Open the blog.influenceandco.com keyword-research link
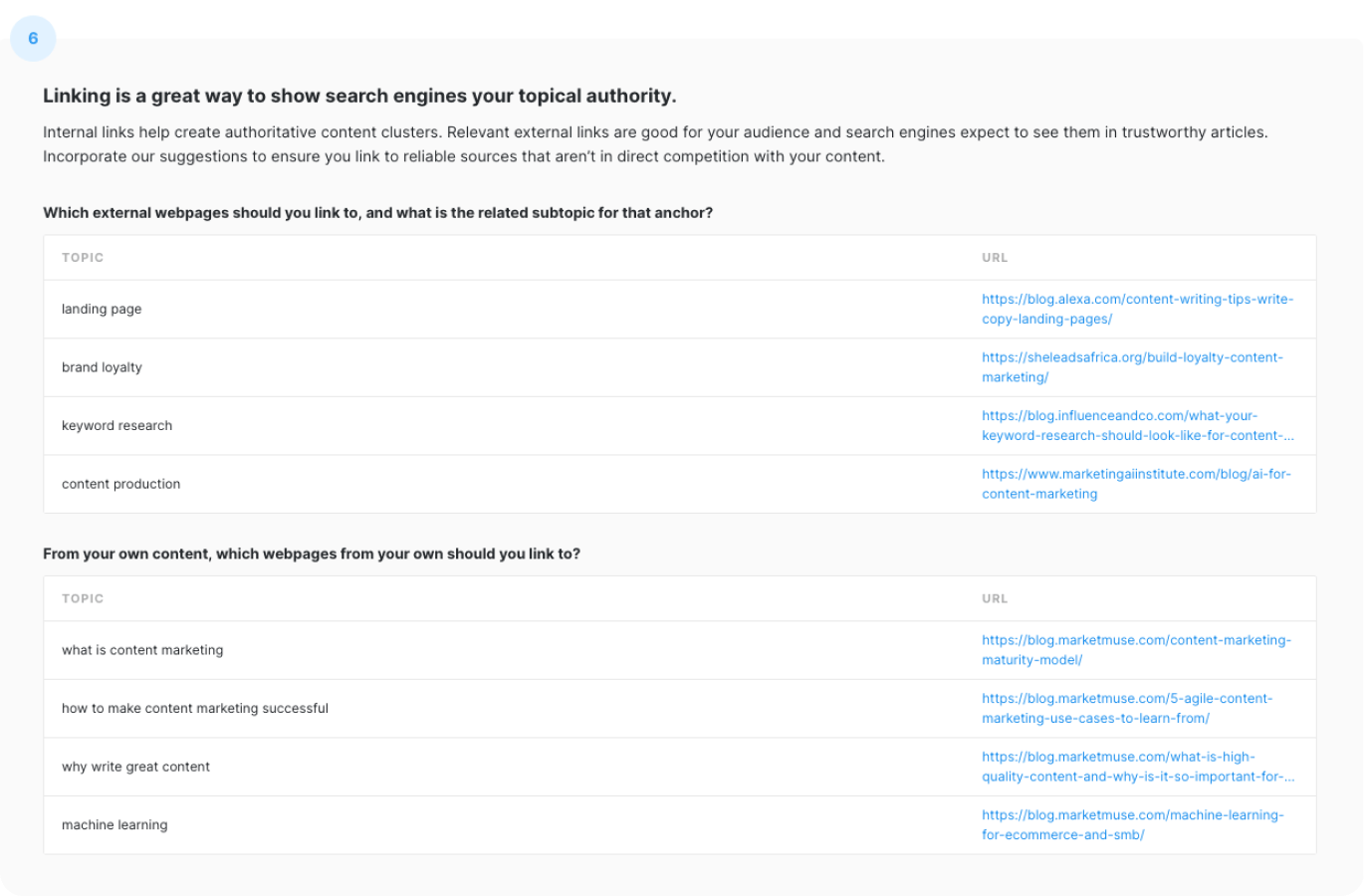Image resolution: width=1364 pixels, height=896 pixels. click(x=1138, y=425)
